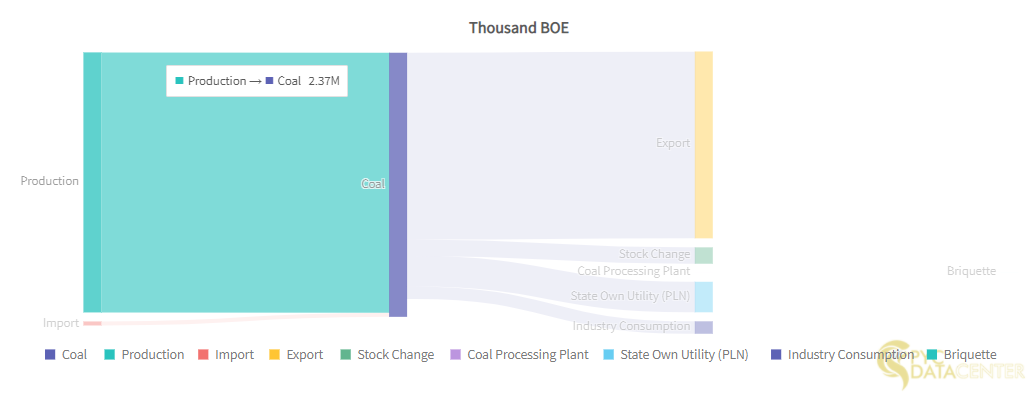This screenshot has height=396, width=1033.
Task: Select the lavender Industry Consumption node bar
Action: coord(704,327)
